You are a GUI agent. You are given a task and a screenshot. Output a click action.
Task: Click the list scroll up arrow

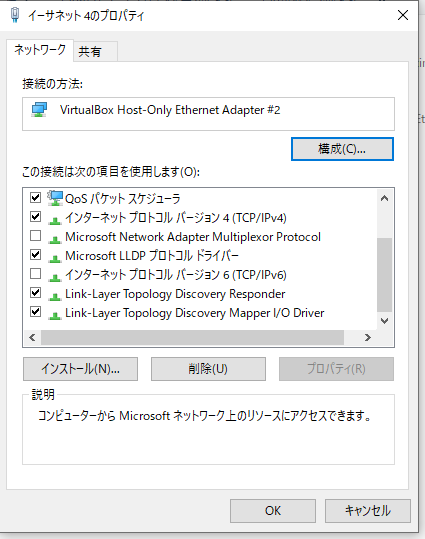coord(385,198)
